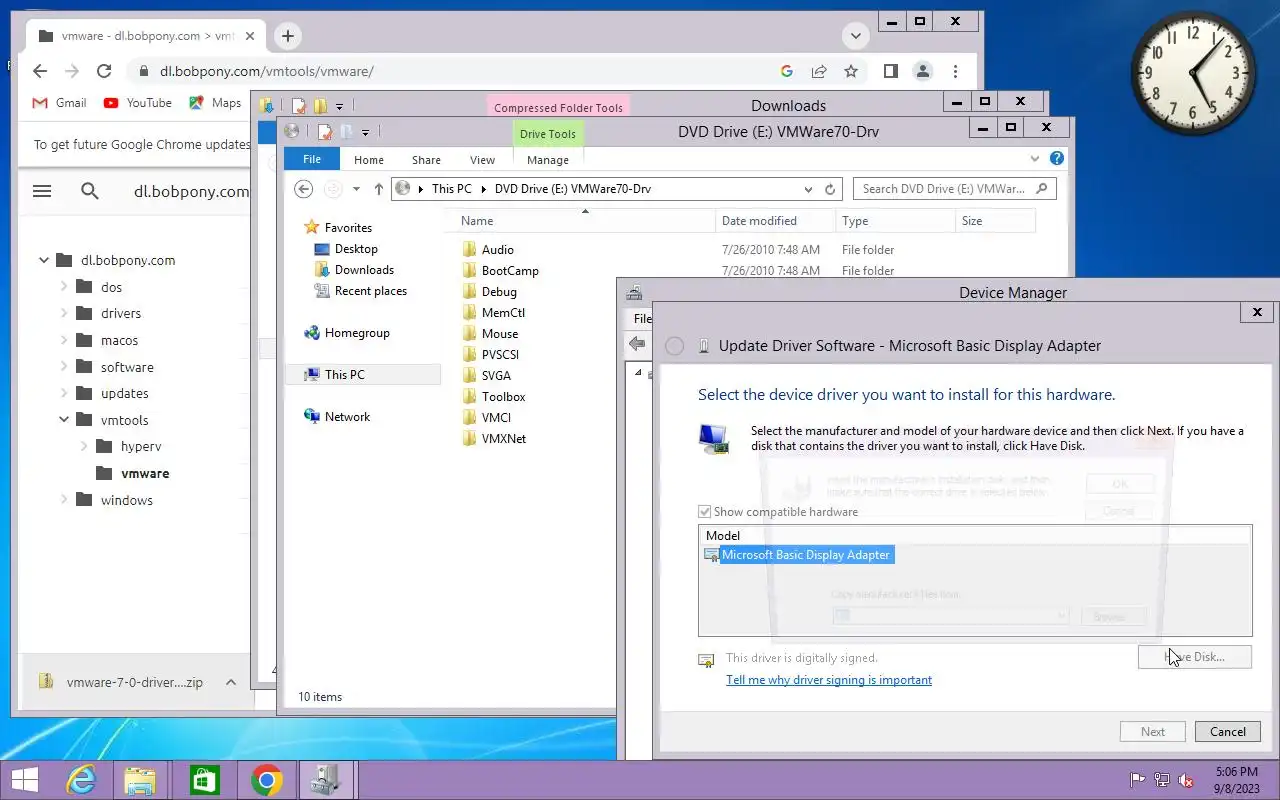Open YouTube bookmark

[137, 103]
